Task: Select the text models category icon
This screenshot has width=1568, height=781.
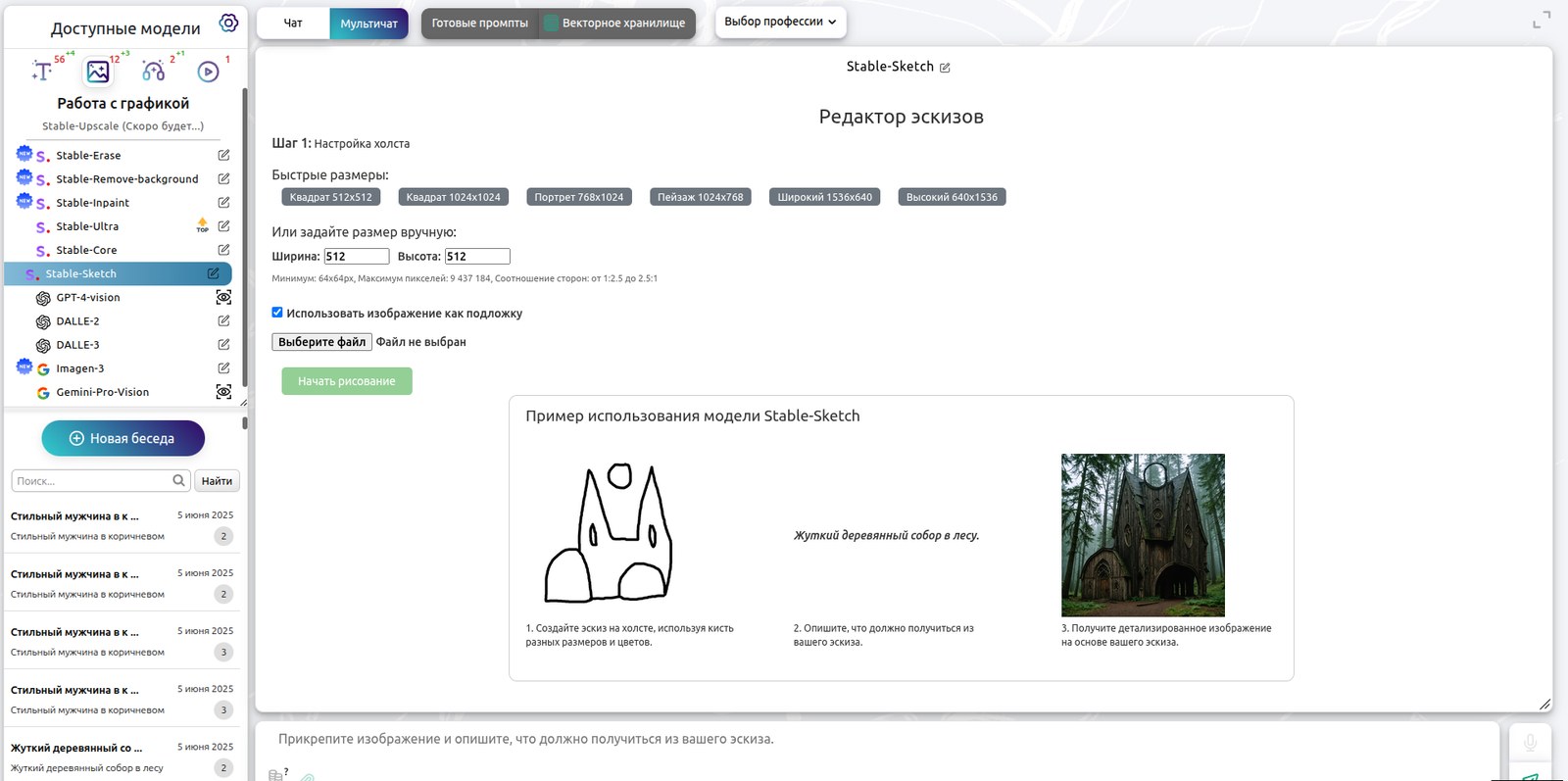Action: tap(42, 71)
